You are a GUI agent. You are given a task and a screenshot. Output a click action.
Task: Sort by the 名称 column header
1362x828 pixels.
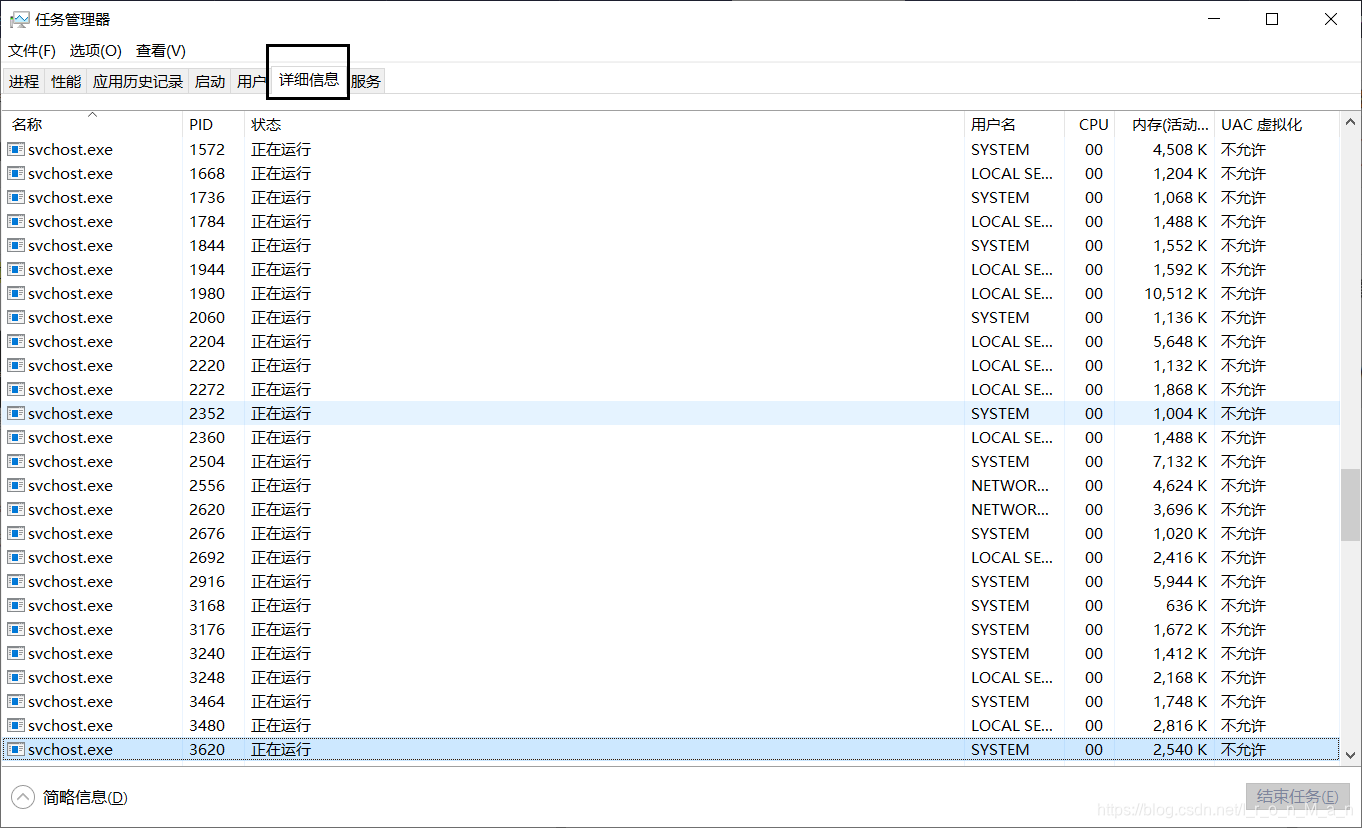92,125
